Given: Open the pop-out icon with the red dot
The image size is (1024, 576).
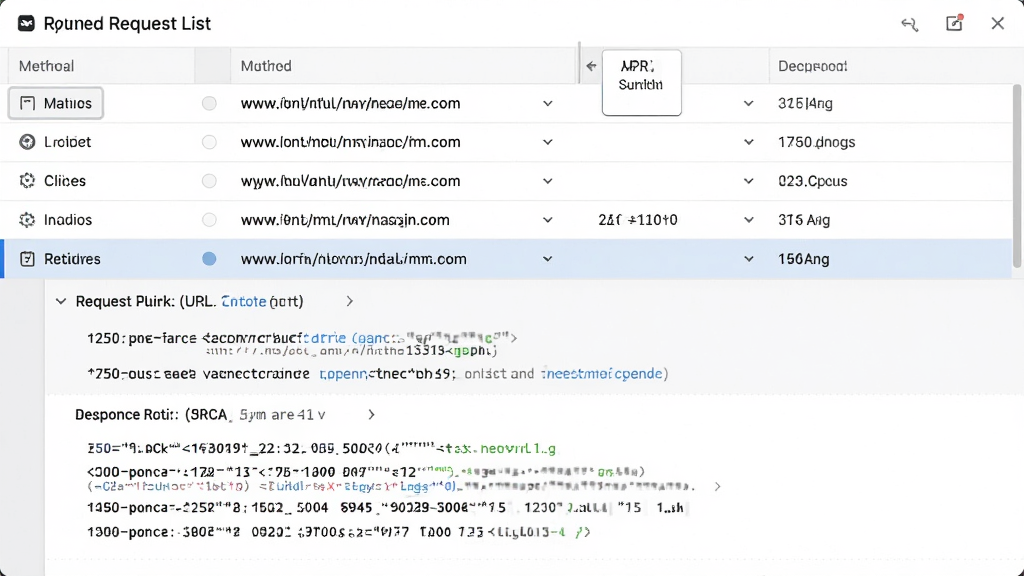Looking at the screenshot, I should [x=955, y=23].
